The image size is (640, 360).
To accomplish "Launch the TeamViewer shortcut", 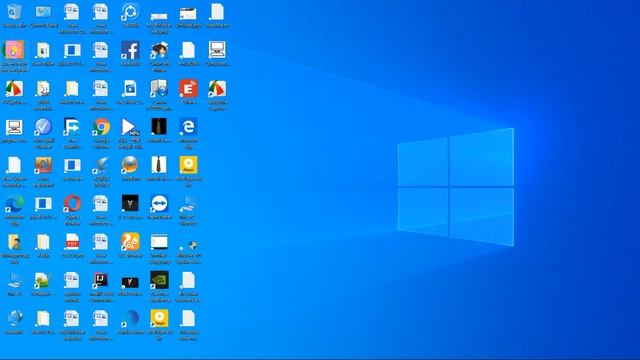I will pyautogui.click(x=159, y=204).
